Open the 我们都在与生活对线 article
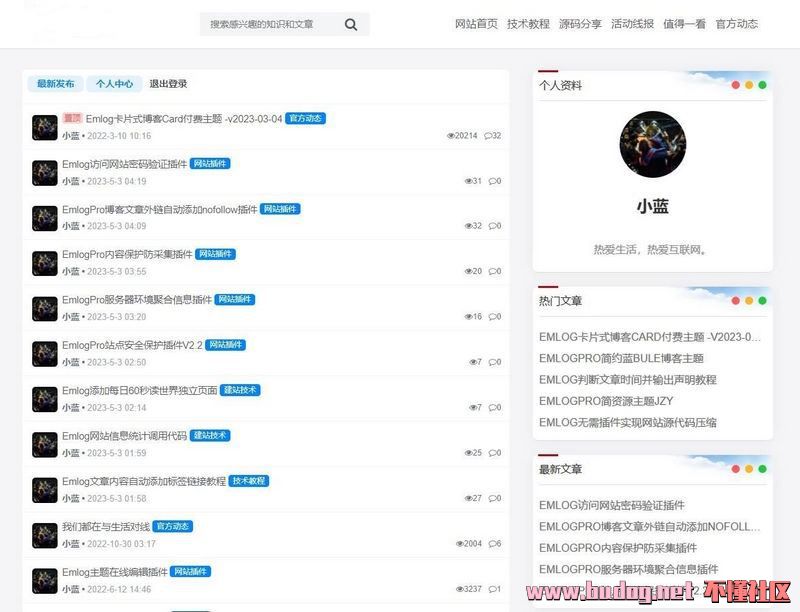The width and height of the screenshot is (800, 612). 106,527
